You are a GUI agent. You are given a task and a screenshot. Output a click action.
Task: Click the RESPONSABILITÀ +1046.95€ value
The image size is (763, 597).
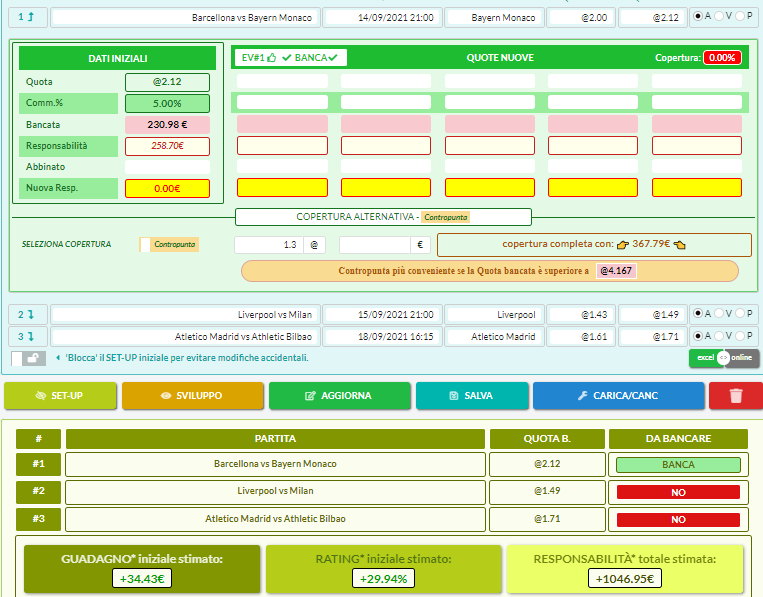(625, 579)
